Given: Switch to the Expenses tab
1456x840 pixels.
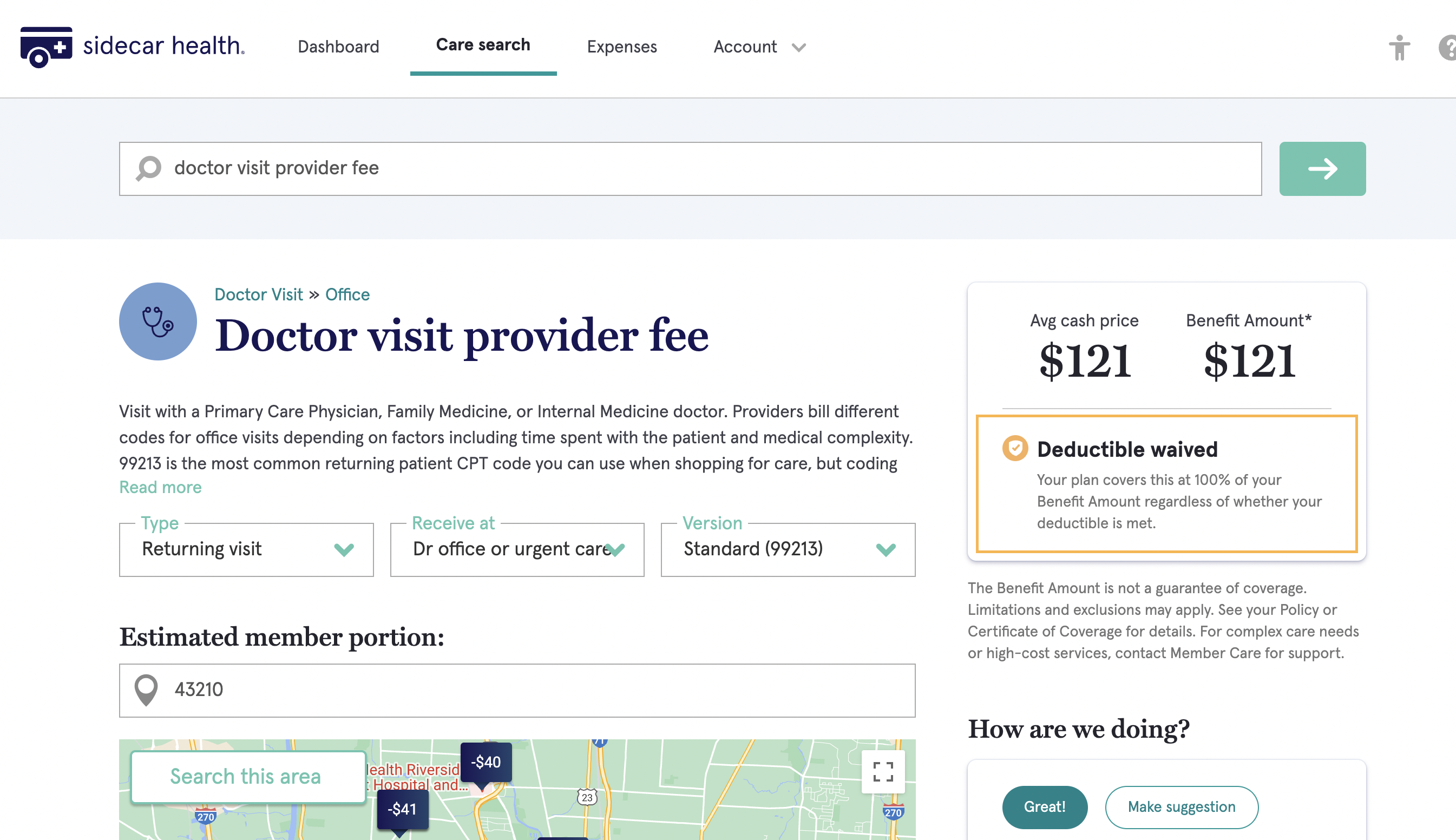Looking at the screenshot, I should (x=621, y=47).
